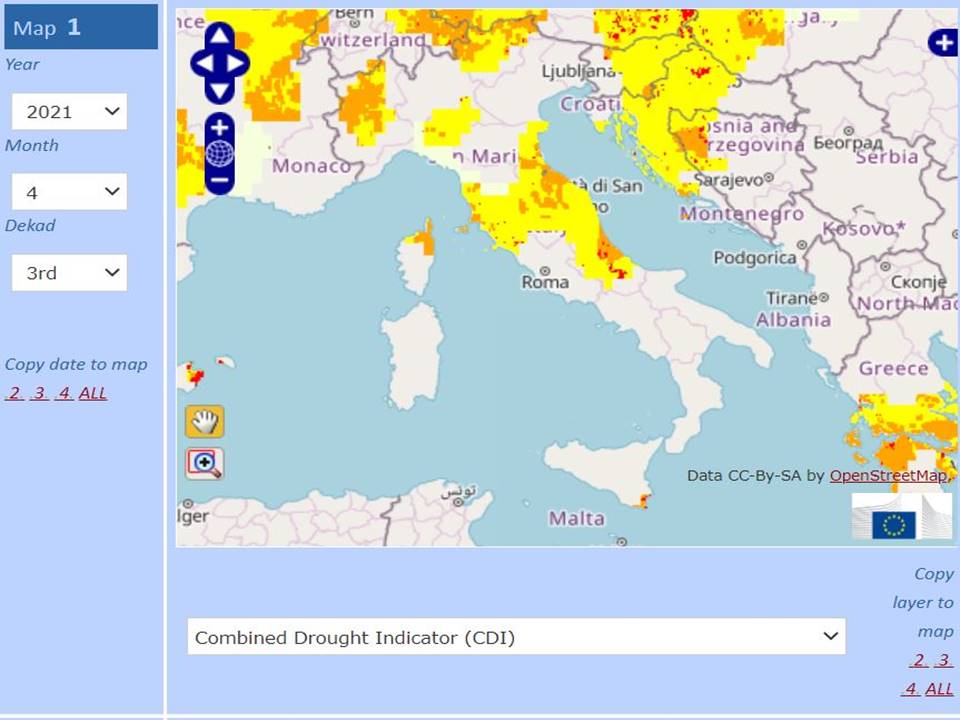Image resolution: width=960 pixels, height=720 pixels.
Task: Copy date to map 2
Action: pos(14,393)
